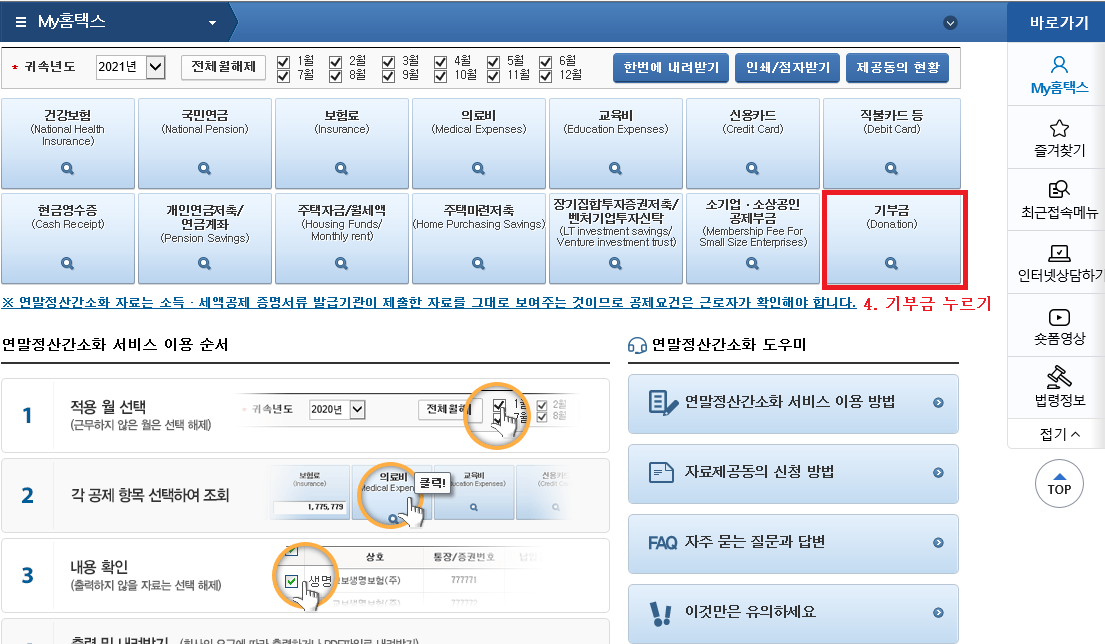The image size is (1105, 644).
Task: Click magnifier under 신용카드 tile
Action: coord(753,168)
